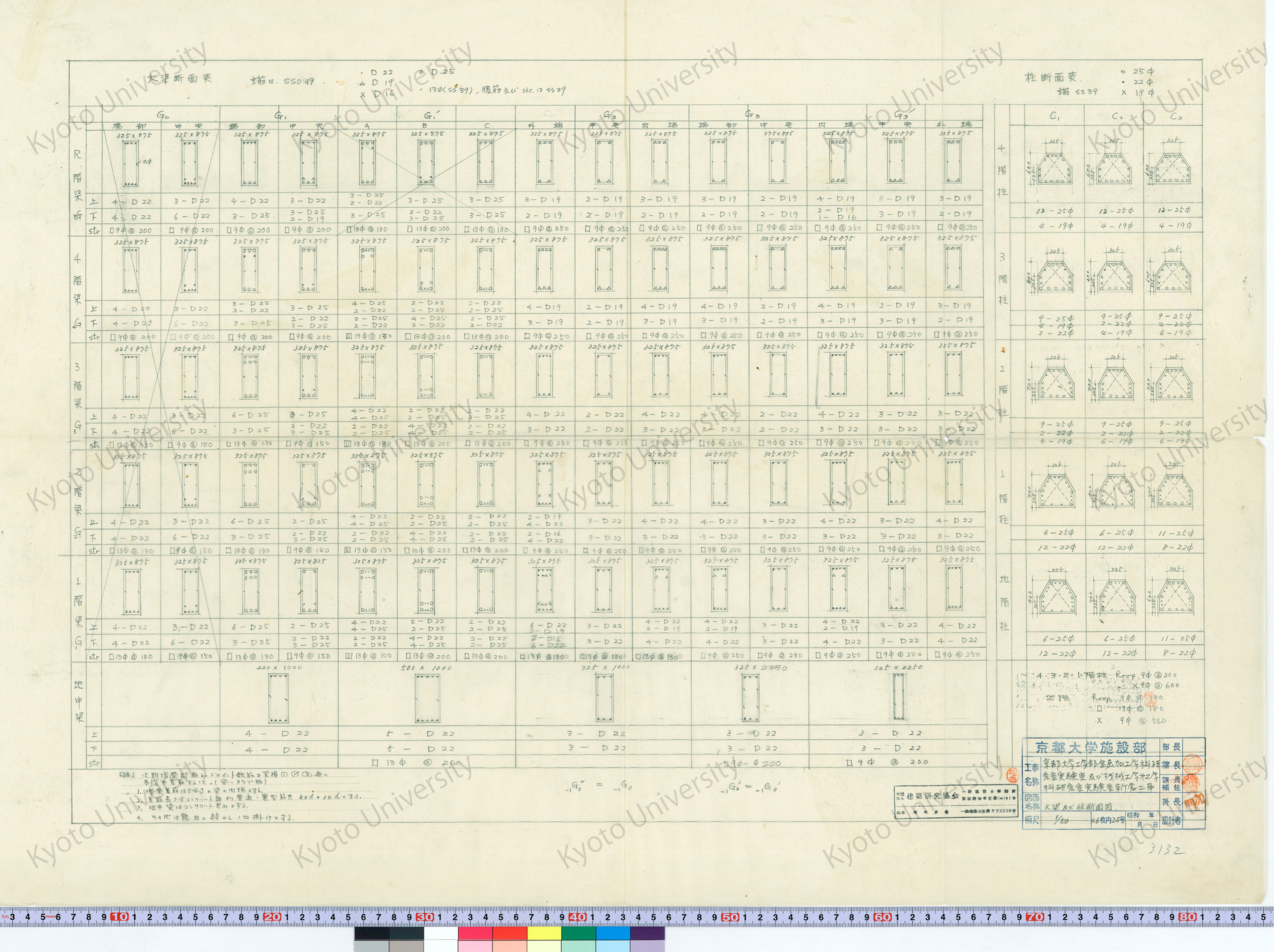Pick the black swatch on the color bar

tap(371, 933)
